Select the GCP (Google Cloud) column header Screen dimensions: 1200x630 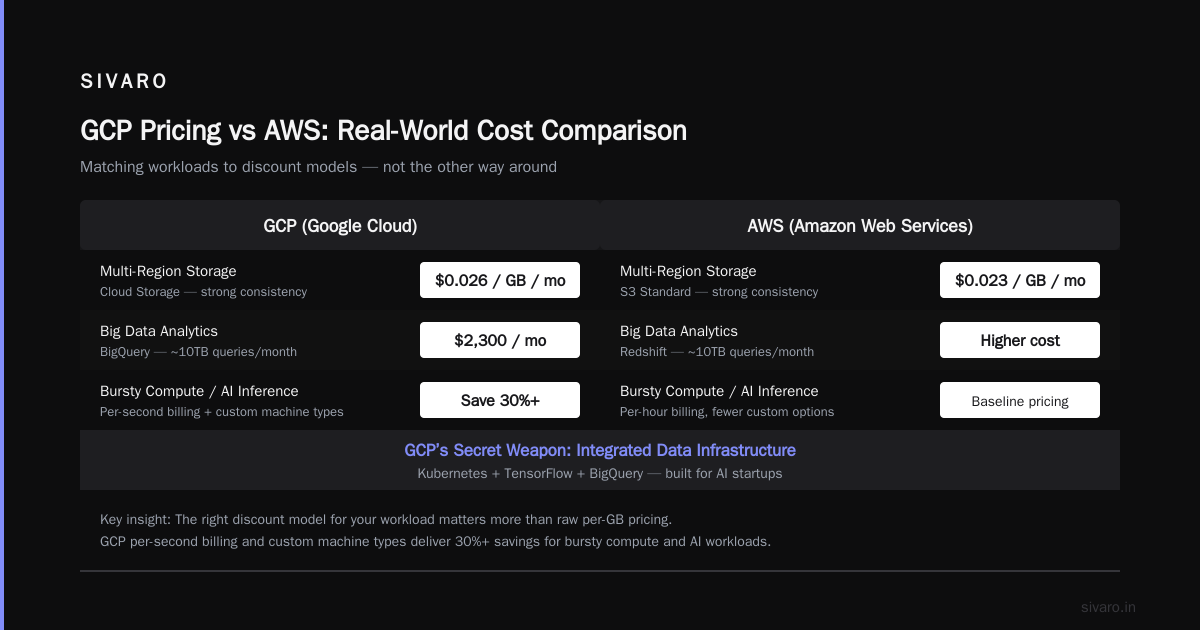coord(340,225)
